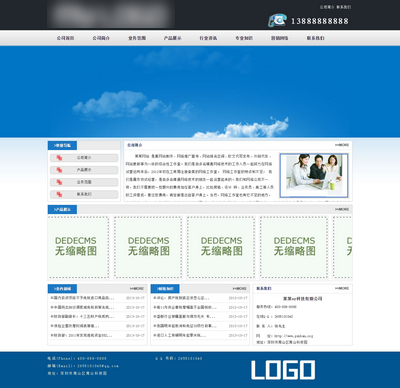400x388 pixels.
Task: Click MORE in the bottom-middle knowledge panel
Action: pyautogui.click(x=240, y=289)
